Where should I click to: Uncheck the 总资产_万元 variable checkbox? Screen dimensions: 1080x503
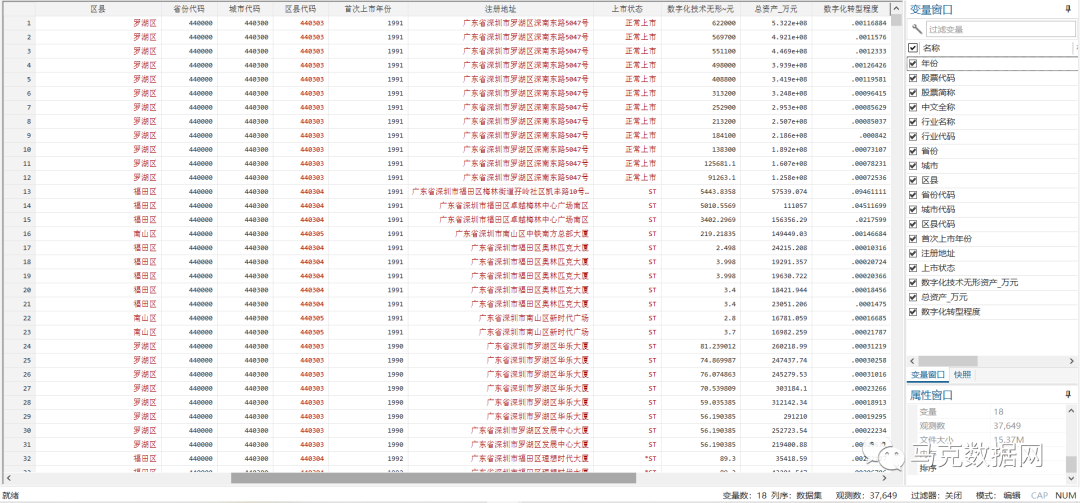click(x=913, y=298)
